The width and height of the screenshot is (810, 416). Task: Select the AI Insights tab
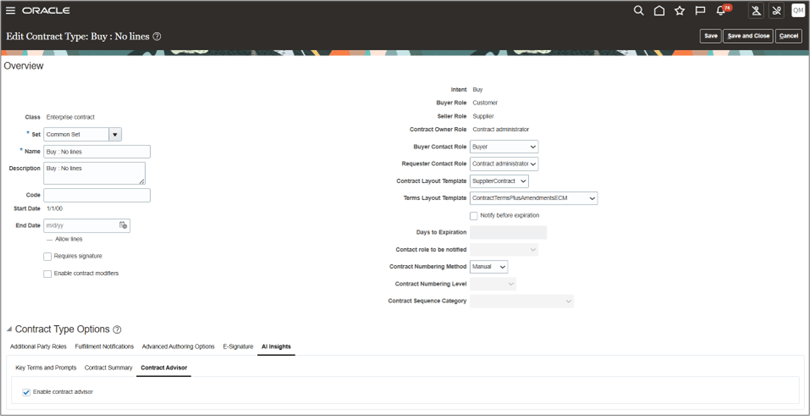click(276, 347)
